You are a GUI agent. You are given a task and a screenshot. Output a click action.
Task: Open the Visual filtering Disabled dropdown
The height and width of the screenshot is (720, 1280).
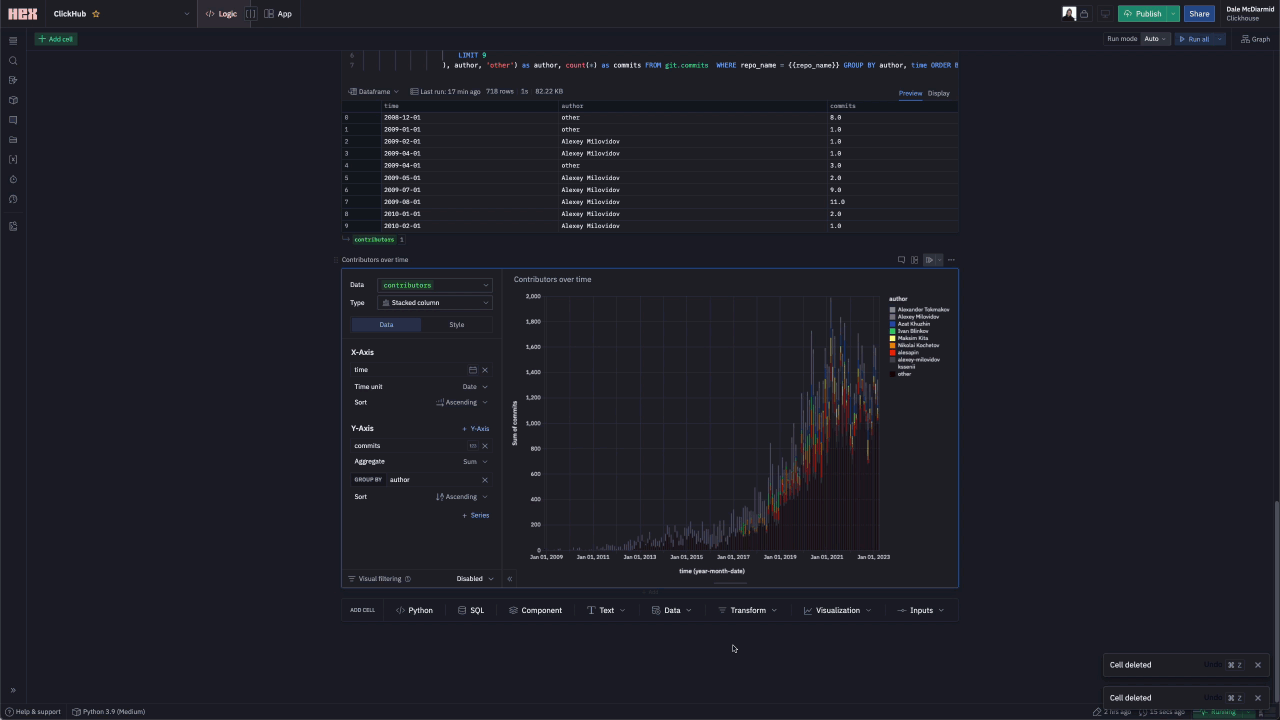click(x=475, y=579)
